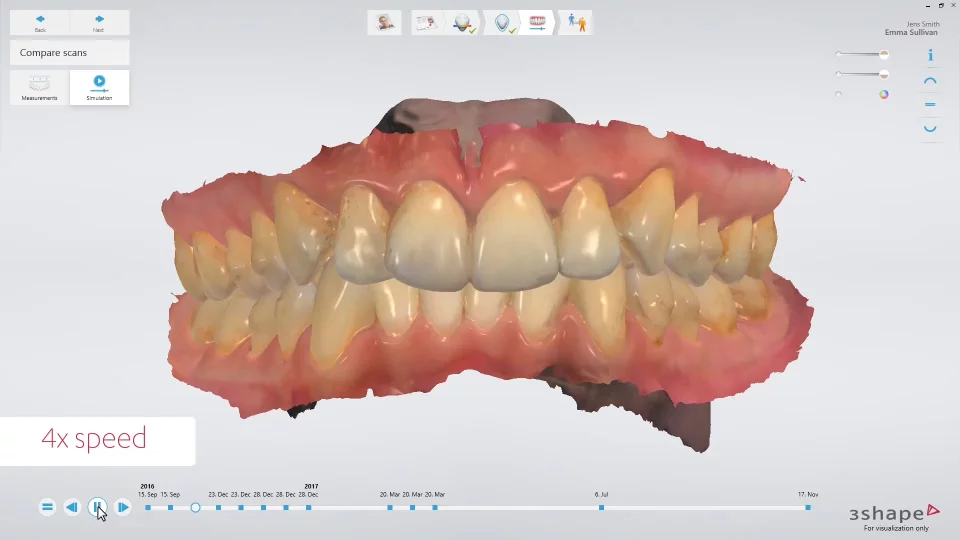This screenshot has height=540, width=960.
Task: Open the patient photo workflow step
Action: tap(384, 22)
